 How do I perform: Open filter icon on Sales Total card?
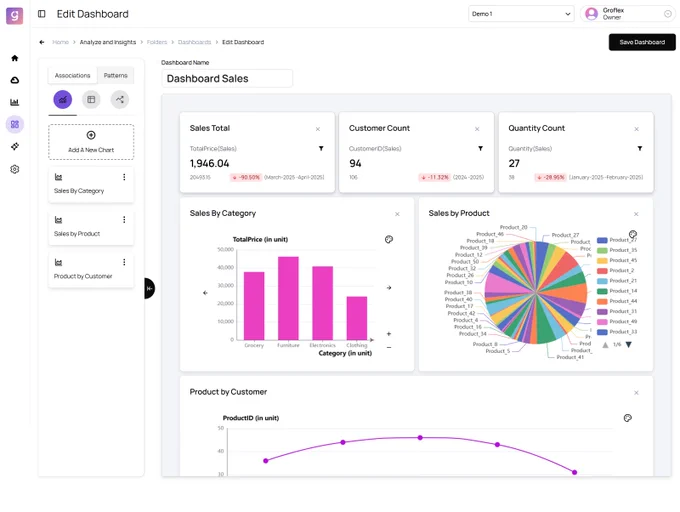[321, 148]
